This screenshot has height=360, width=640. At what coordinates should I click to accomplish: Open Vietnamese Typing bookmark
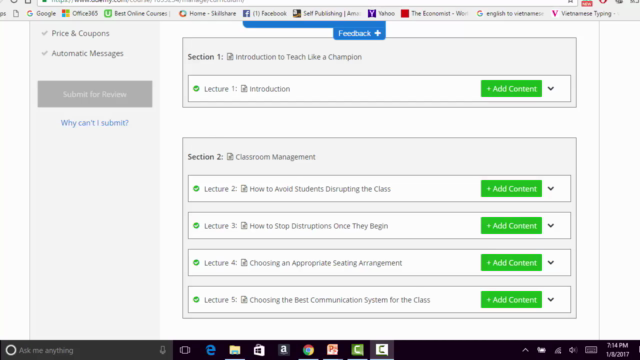[584, 13]
